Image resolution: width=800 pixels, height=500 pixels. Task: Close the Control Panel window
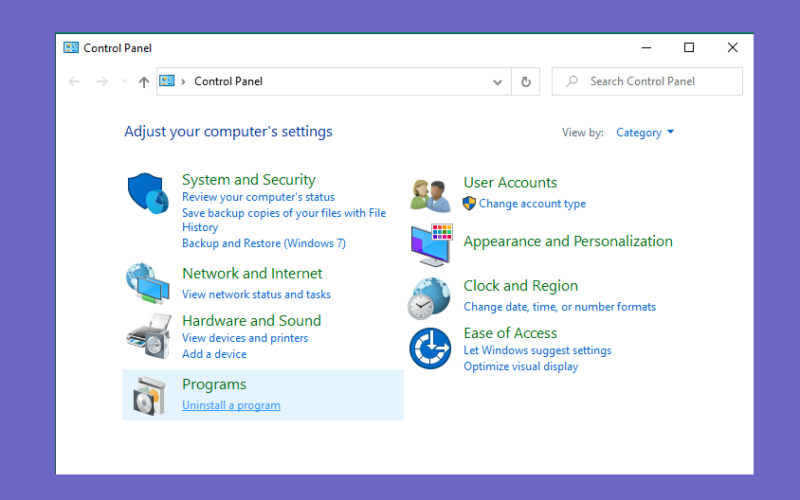[x=732, y=47]
